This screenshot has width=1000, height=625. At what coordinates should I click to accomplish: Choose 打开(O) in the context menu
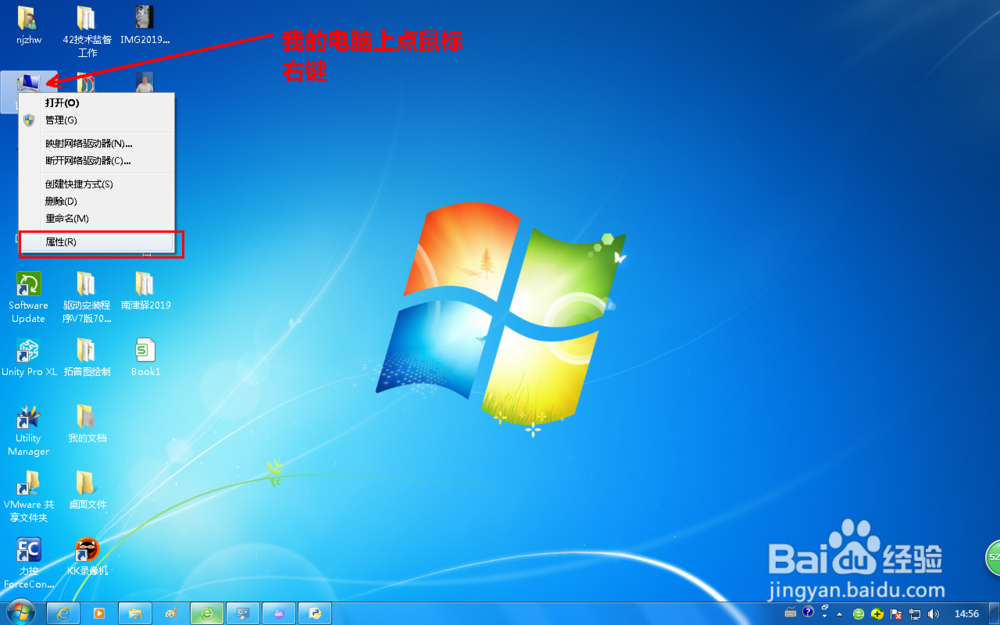[x=97, y=103]
